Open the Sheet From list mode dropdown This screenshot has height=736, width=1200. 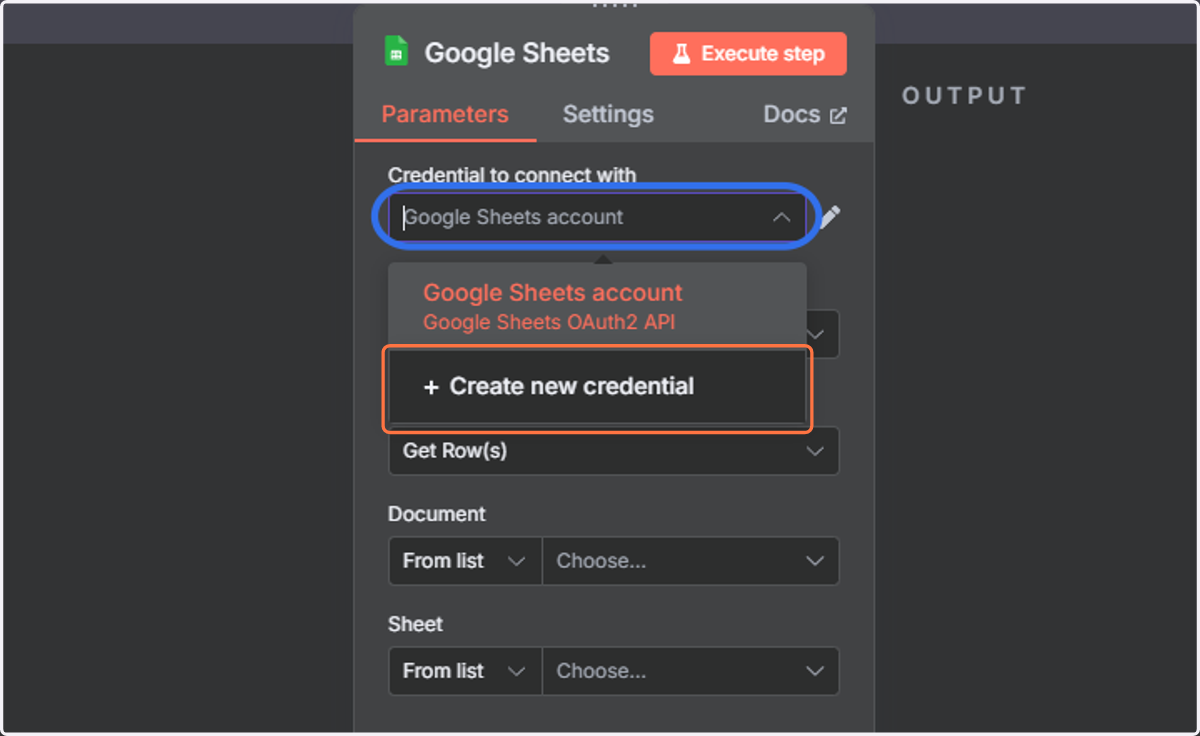[465, 671]
